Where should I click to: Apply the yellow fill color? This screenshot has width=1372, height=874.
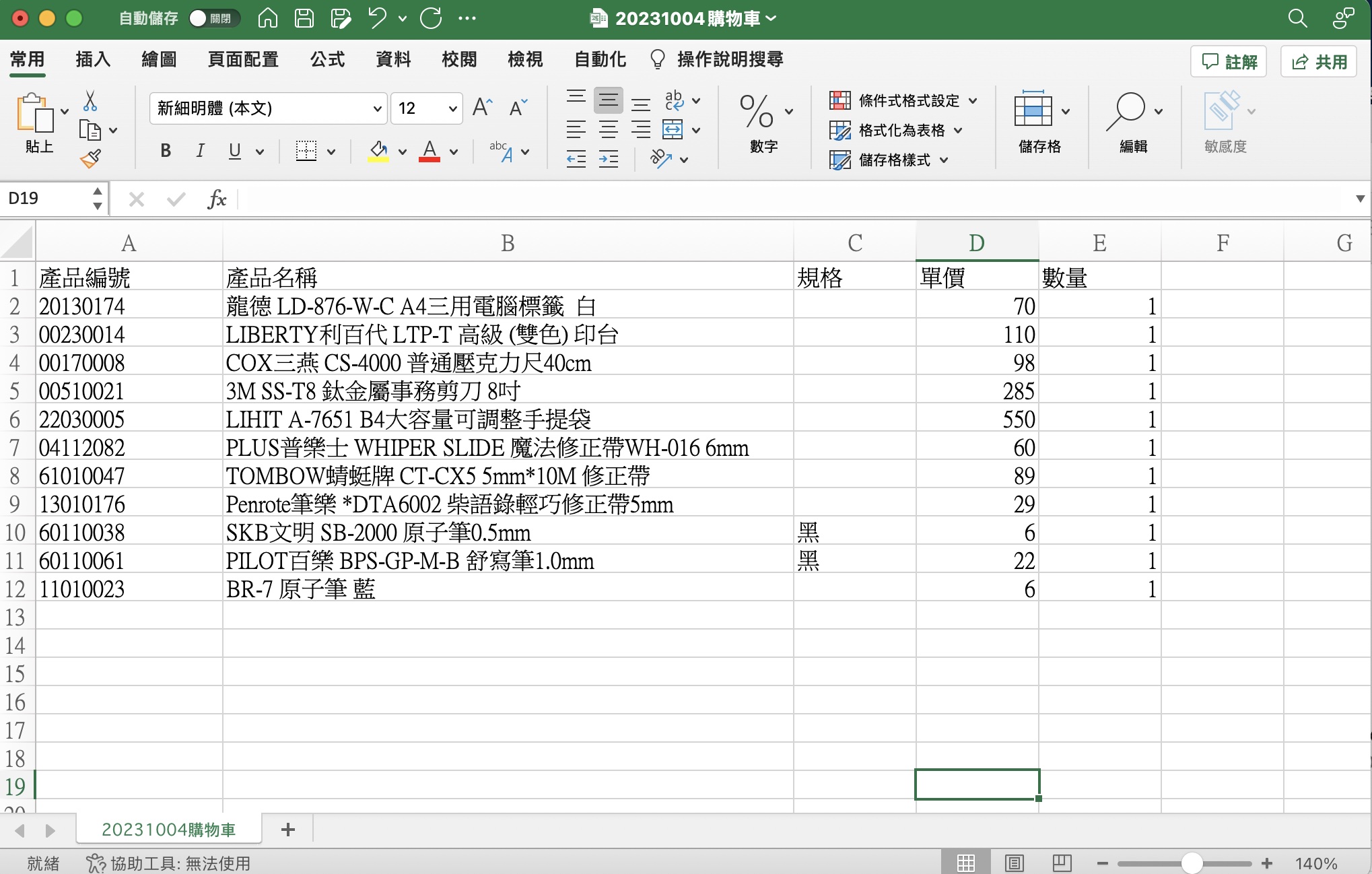pos(378,151)
